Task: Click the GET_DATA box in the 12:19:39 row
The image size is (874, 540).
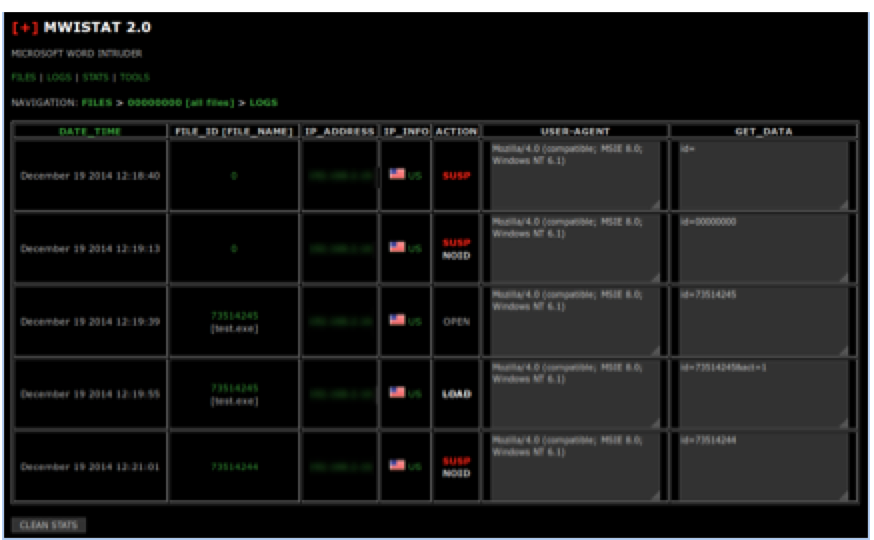Action: click(763, 322)
